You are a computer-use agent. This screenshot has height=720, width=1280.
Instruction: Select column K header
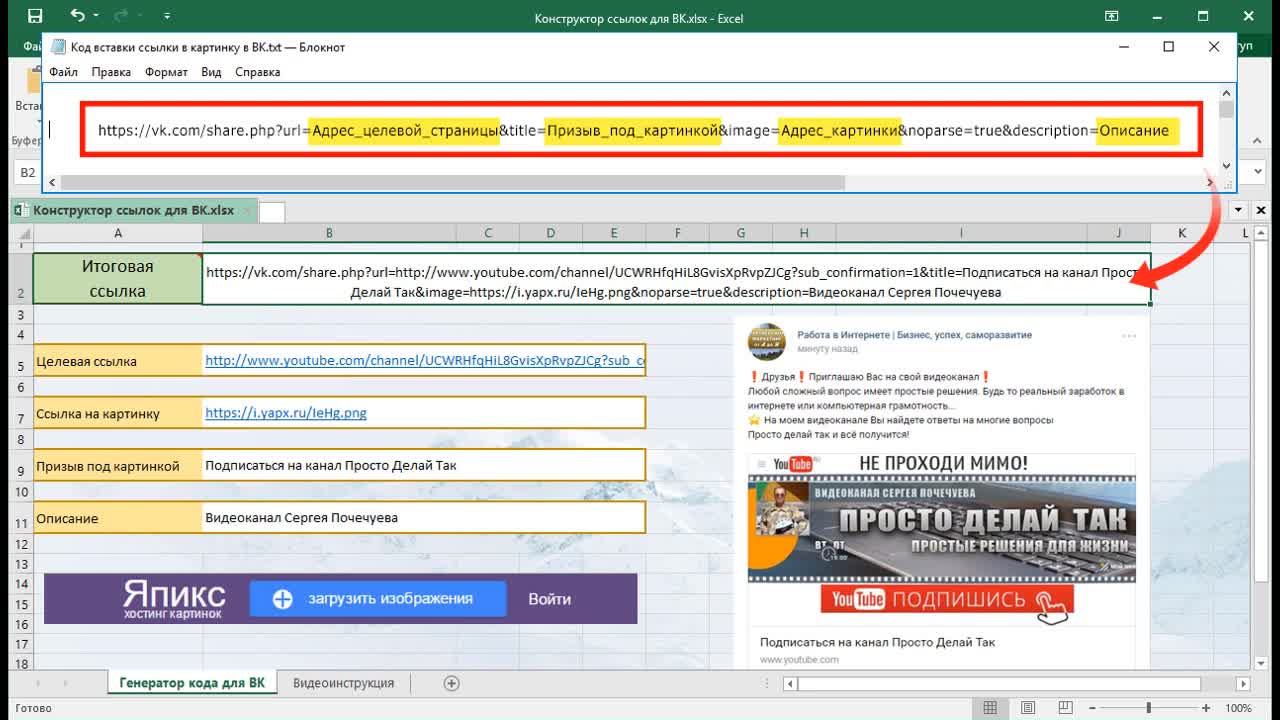pos(1182,233)
